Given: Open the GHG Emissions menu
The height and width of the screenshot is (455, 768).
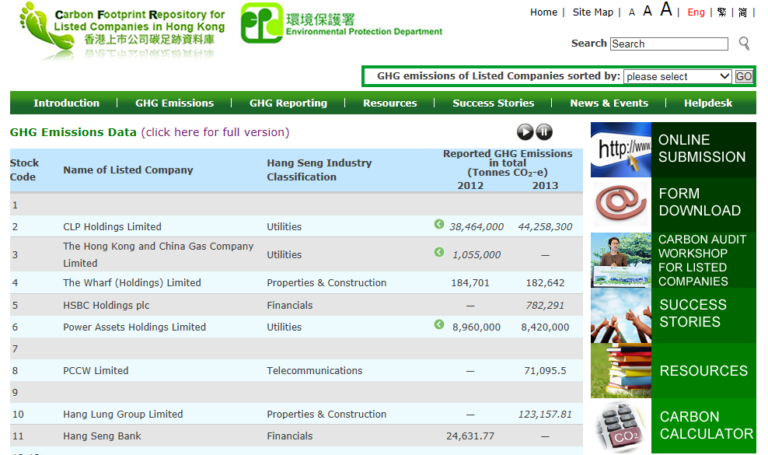Looking at the screenshot, I should (174, 103).
